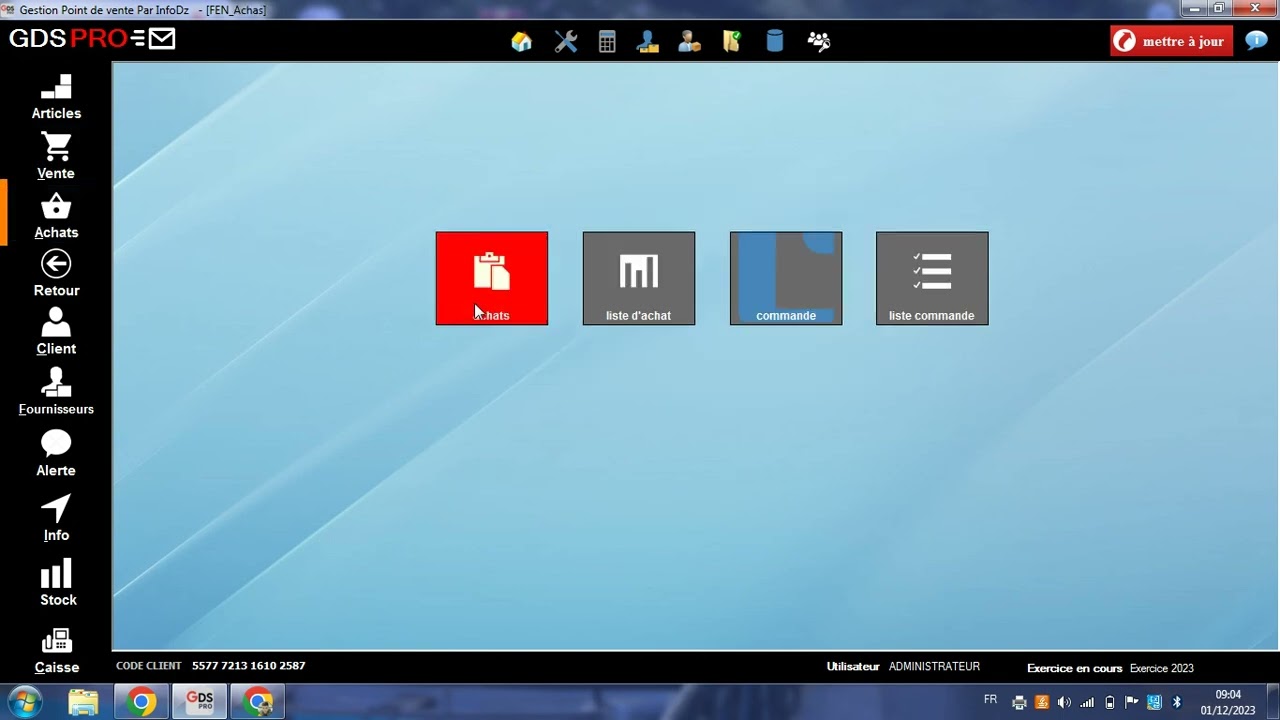Open the Stock bar chart module
1280x720 pixels.
tap(57, 583)
